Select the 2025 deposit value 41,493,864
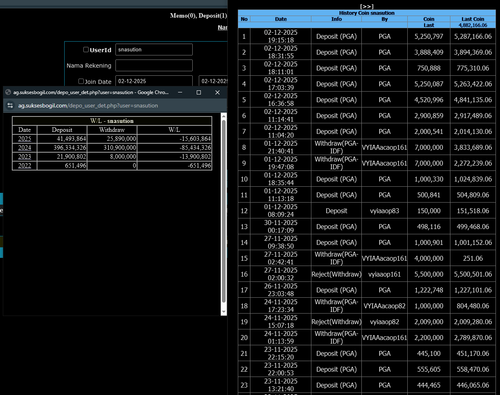 (71, 139)
